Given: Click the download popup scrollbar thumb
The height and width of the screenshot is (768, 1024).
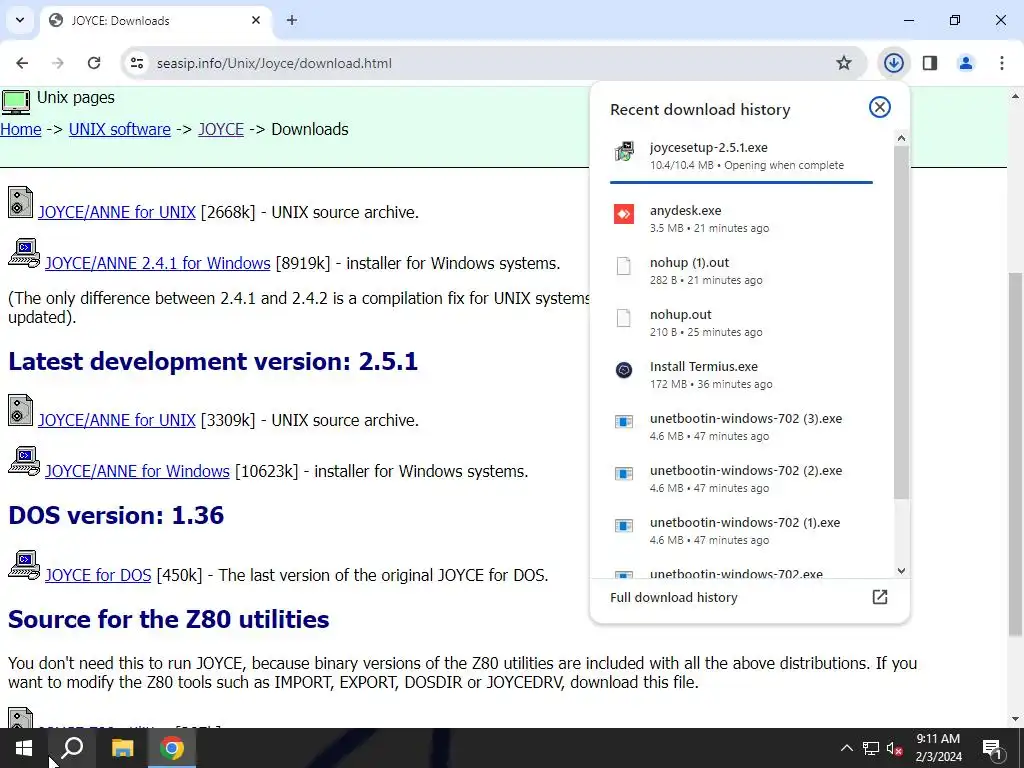Looking at the screenshot, I should [901, 322].
